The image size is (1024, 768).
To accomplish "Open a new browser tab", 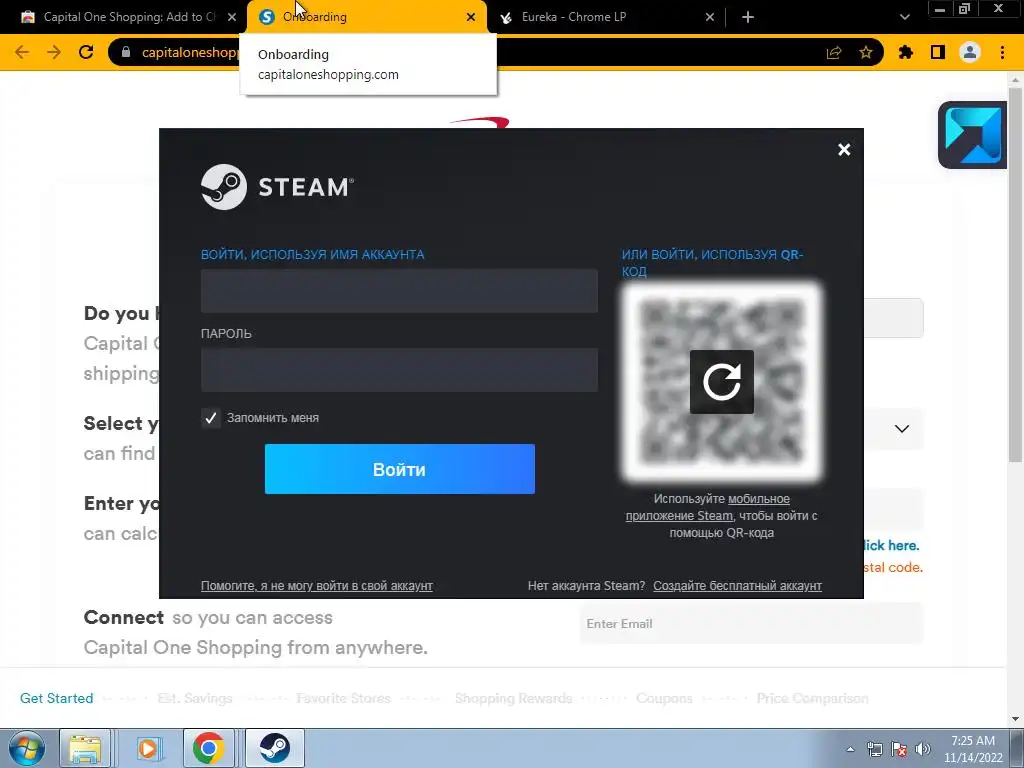I will (x=748, y=17).
